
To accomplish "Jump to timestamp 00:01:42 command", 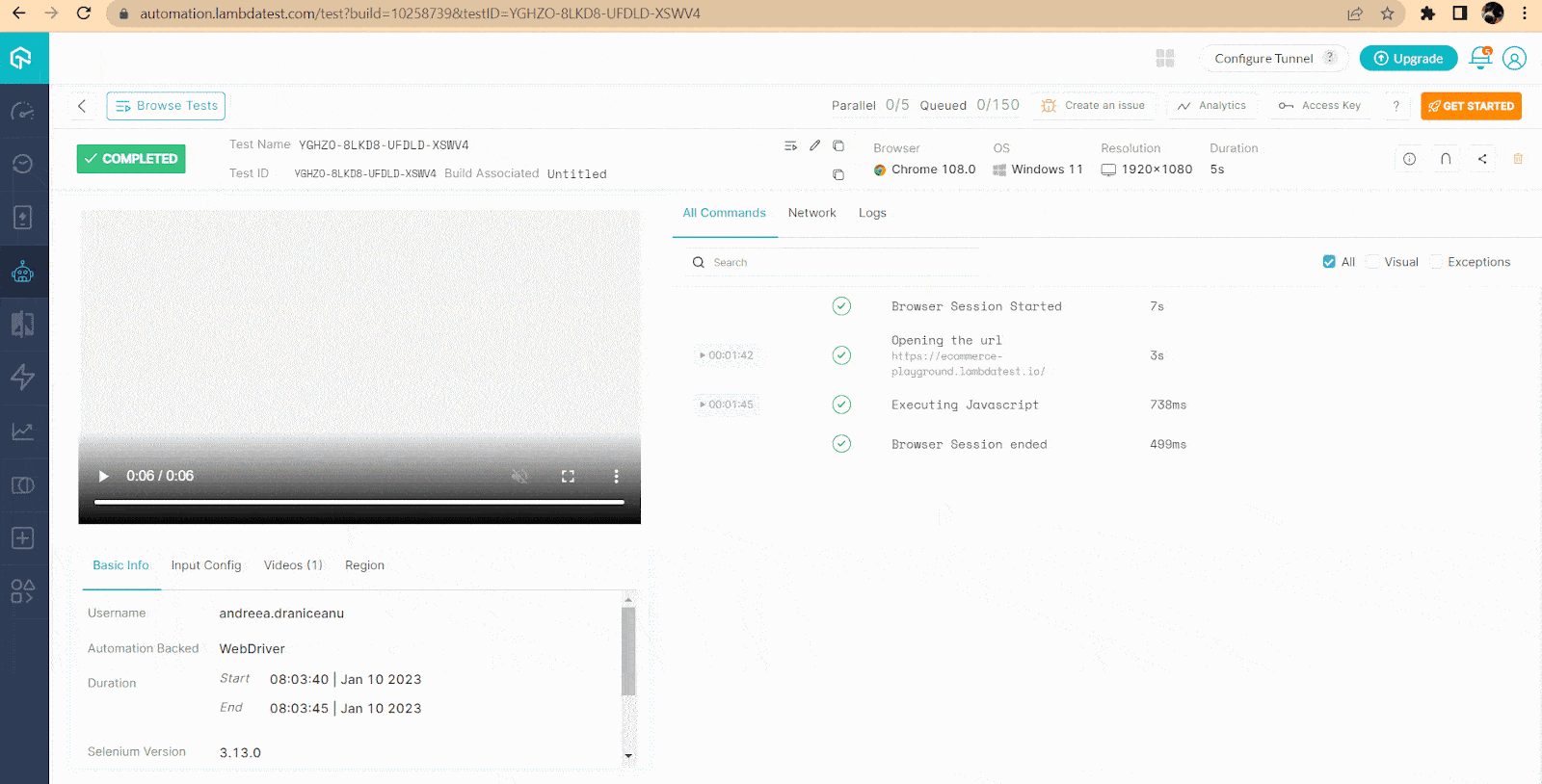I will coord(727,355).
